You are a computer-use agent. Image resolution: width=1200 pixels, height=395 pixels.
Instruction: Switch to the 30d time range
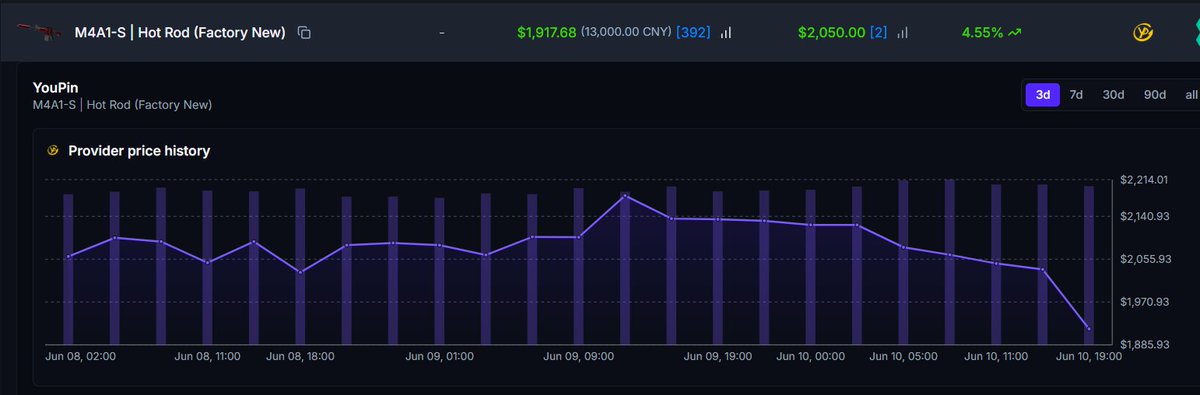point(1113,95)
